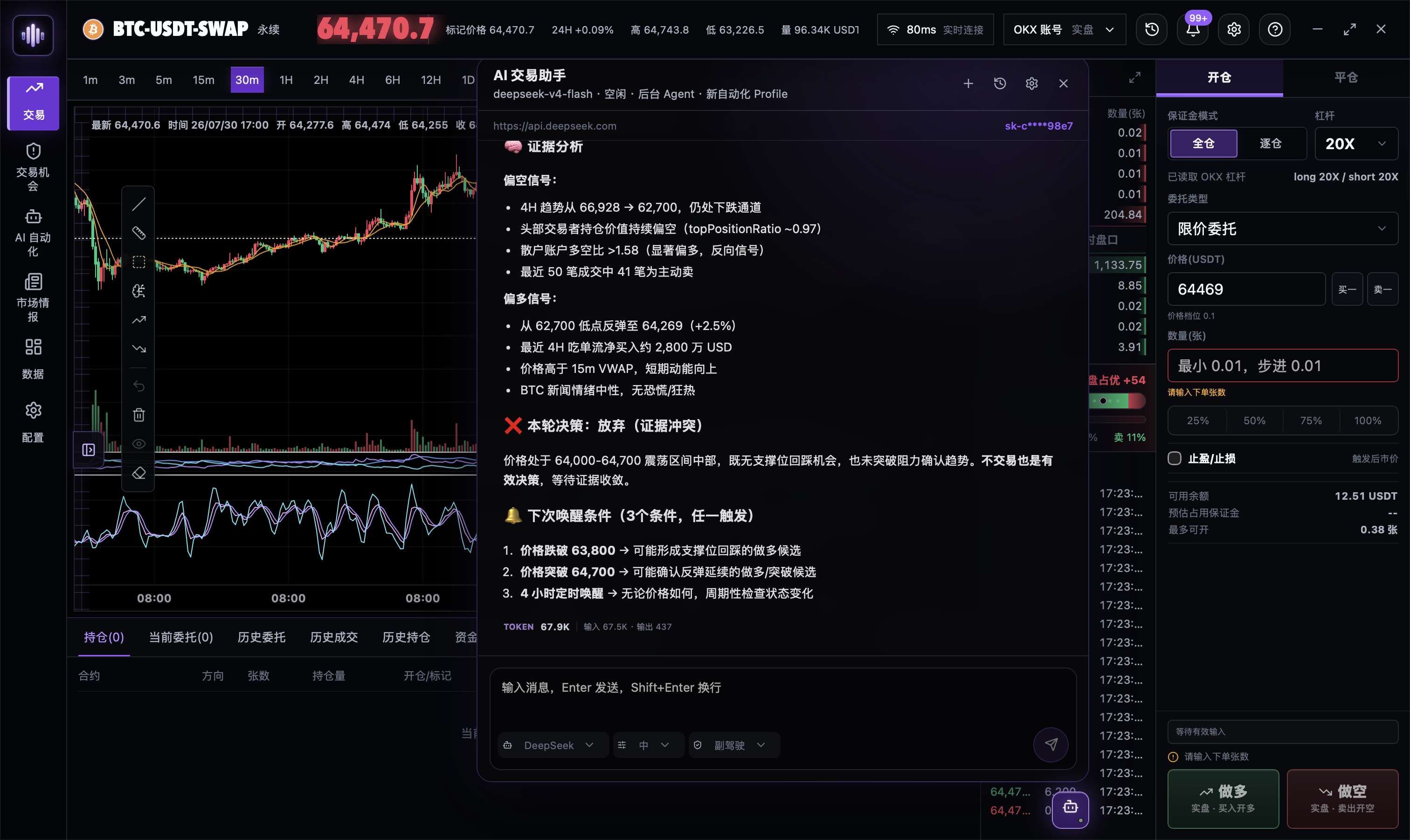Switch to the 历史成交 tab
The height and width of the screenshot is (840, 1410).
tap(333, 637)
